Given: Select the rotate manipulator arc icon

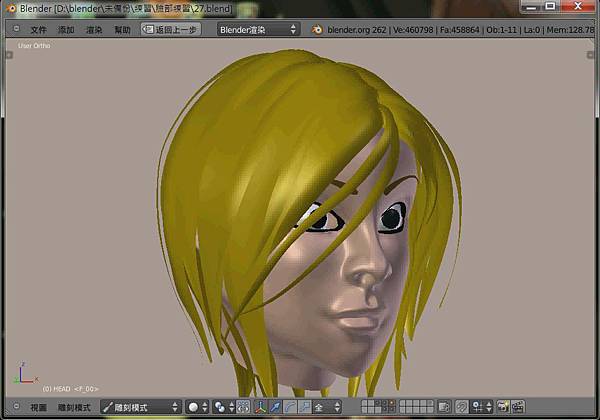Looking at the screenshot, I should [290, 407].
